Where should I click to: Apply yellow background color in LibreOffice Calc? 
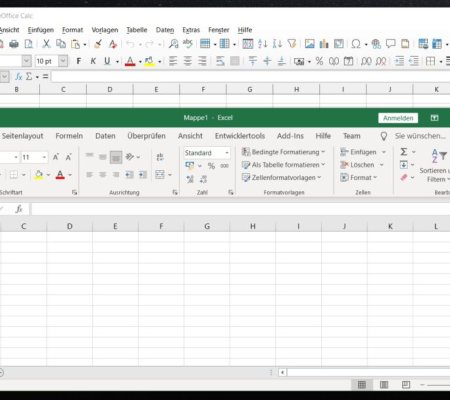(150, 61)
